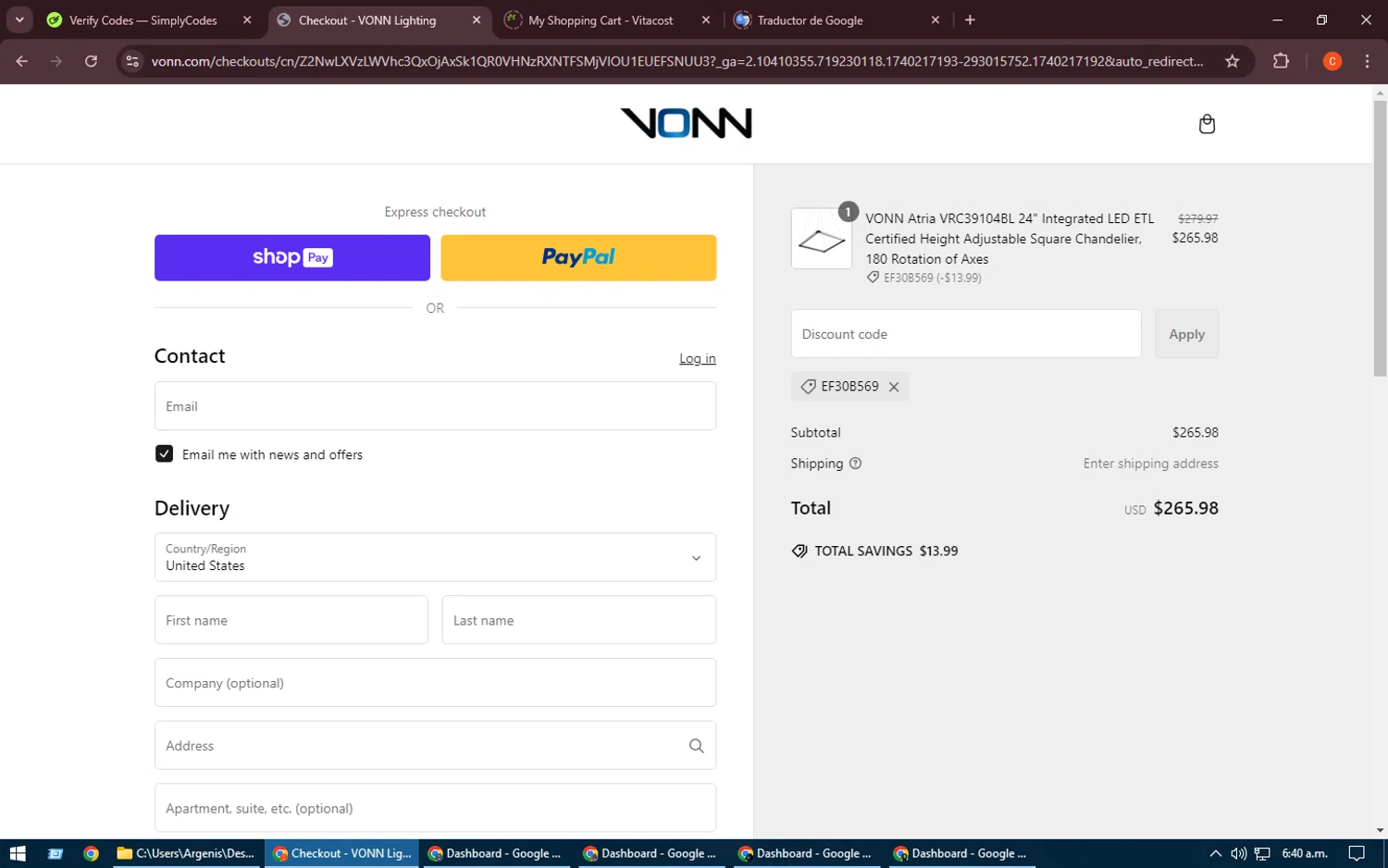
Task: Switch to My Shopping Cart Vitacost tab
Action: coord(600,20)
